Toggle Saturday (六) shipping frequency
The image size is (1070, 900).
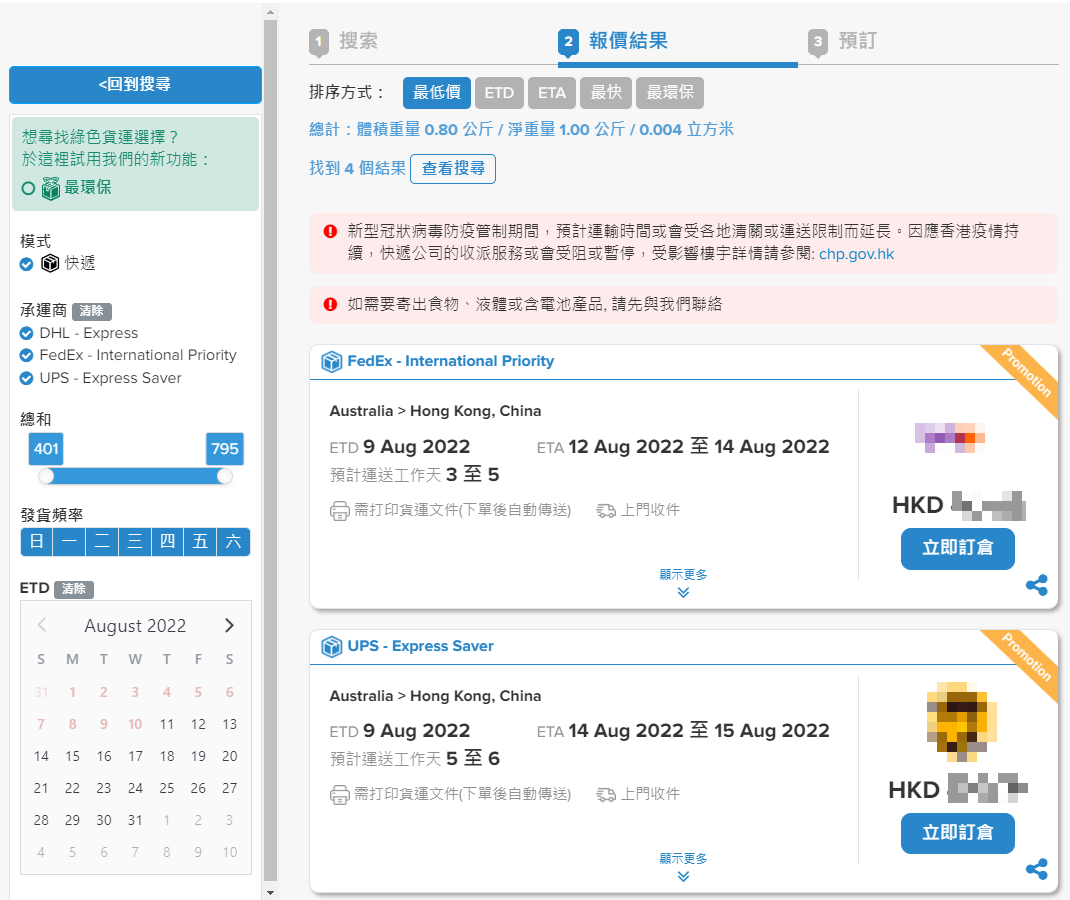pos(233,542)
